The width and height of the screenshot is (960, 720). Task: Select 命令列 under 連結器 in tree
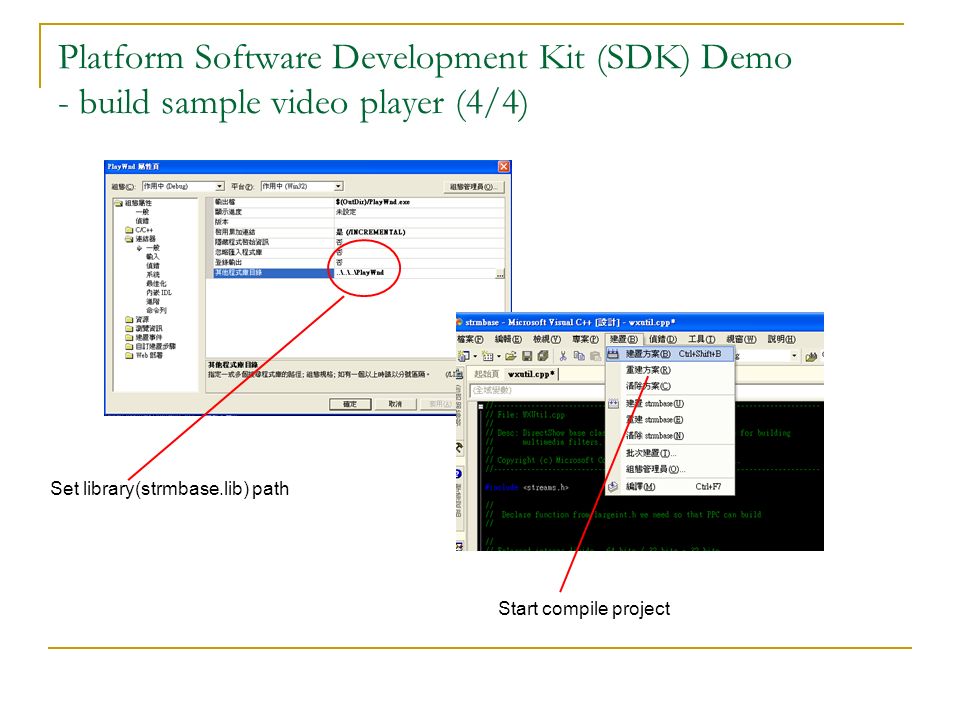tap(156, 310)
